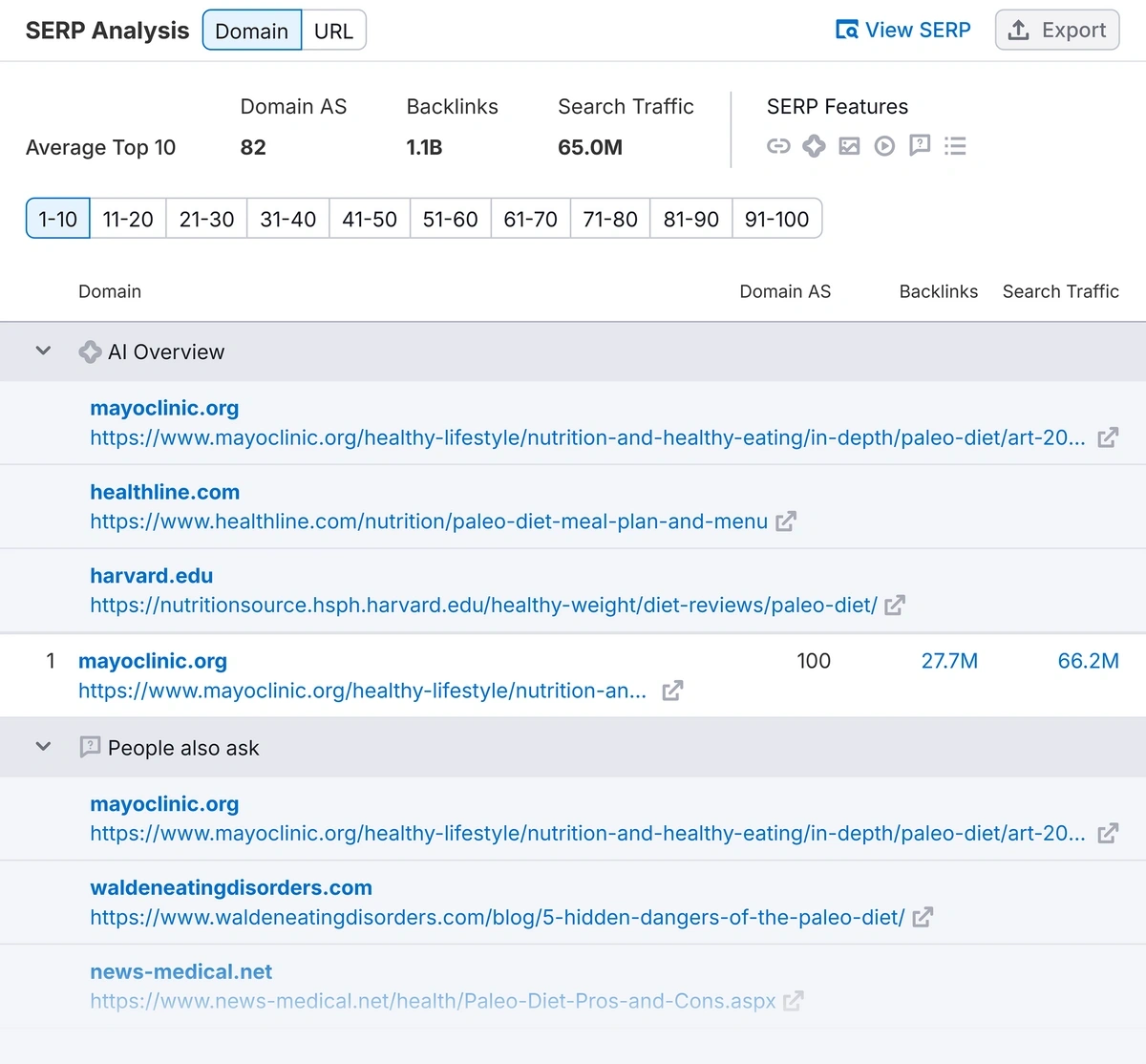The image size is (1146, 1064).
Task: Click the People also ask row icon
Action: pyautogui.click(x=90, y=748)
